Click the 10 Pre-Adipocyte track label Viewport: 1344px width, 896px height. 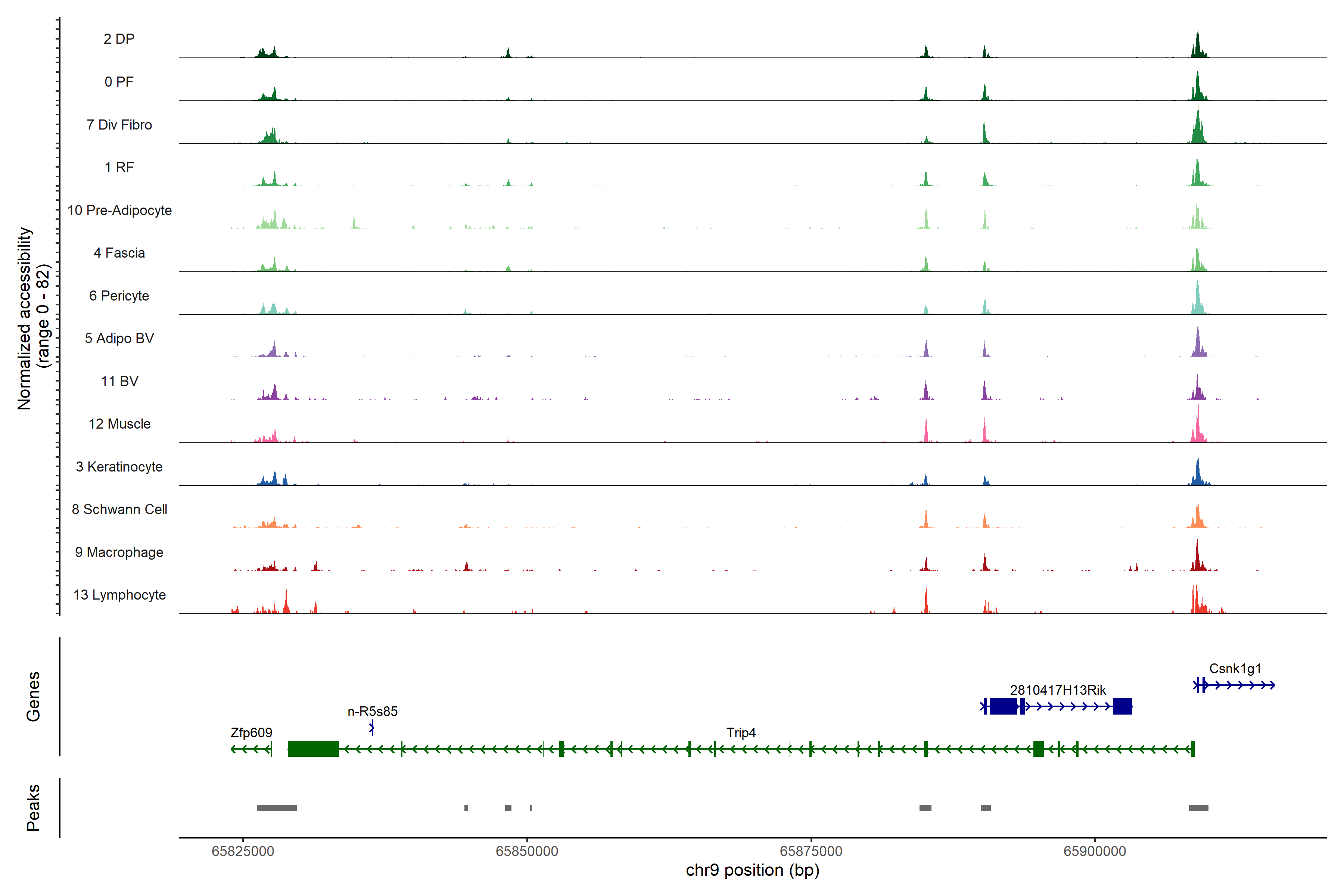[119, 210]
